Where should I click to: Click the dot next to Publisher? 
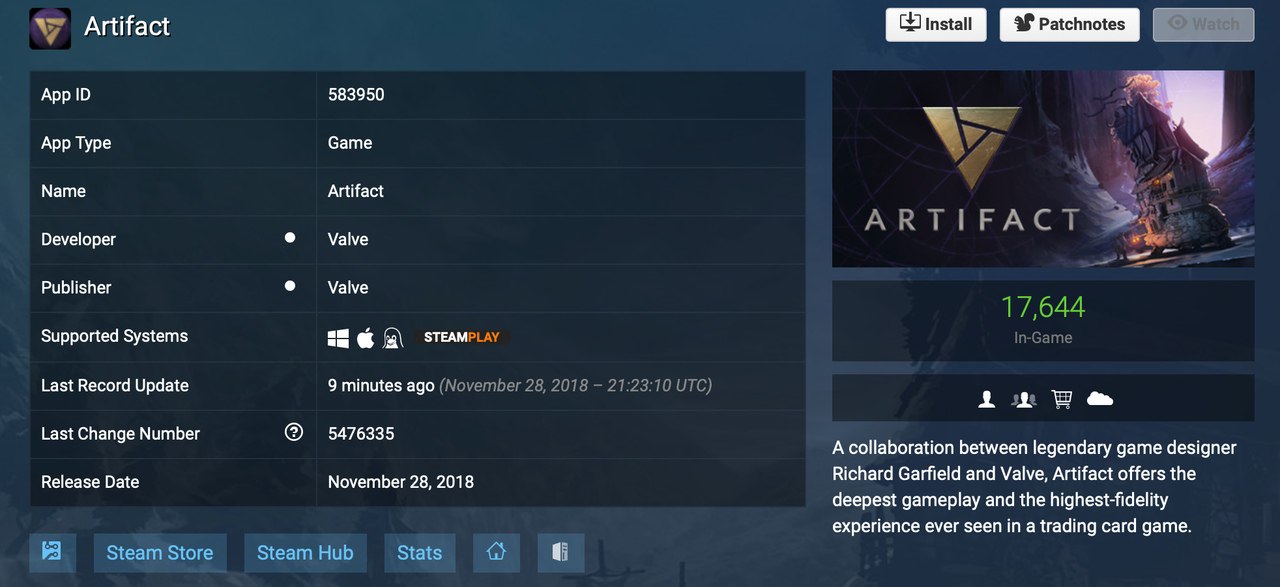point(290,286)
